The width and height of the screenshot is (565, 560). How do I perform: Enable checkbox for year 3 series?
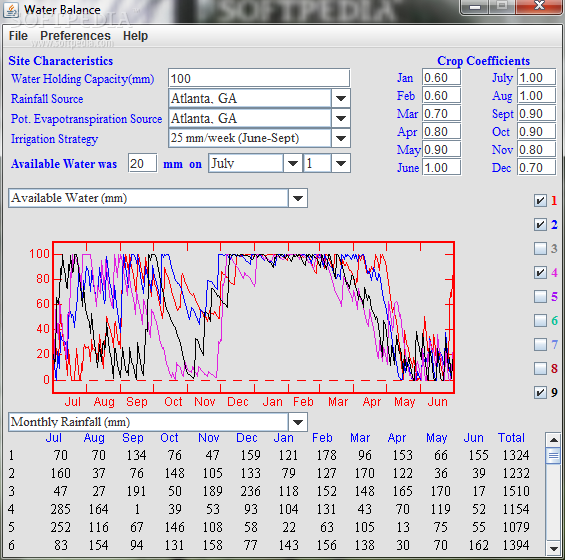pos(540,248)
